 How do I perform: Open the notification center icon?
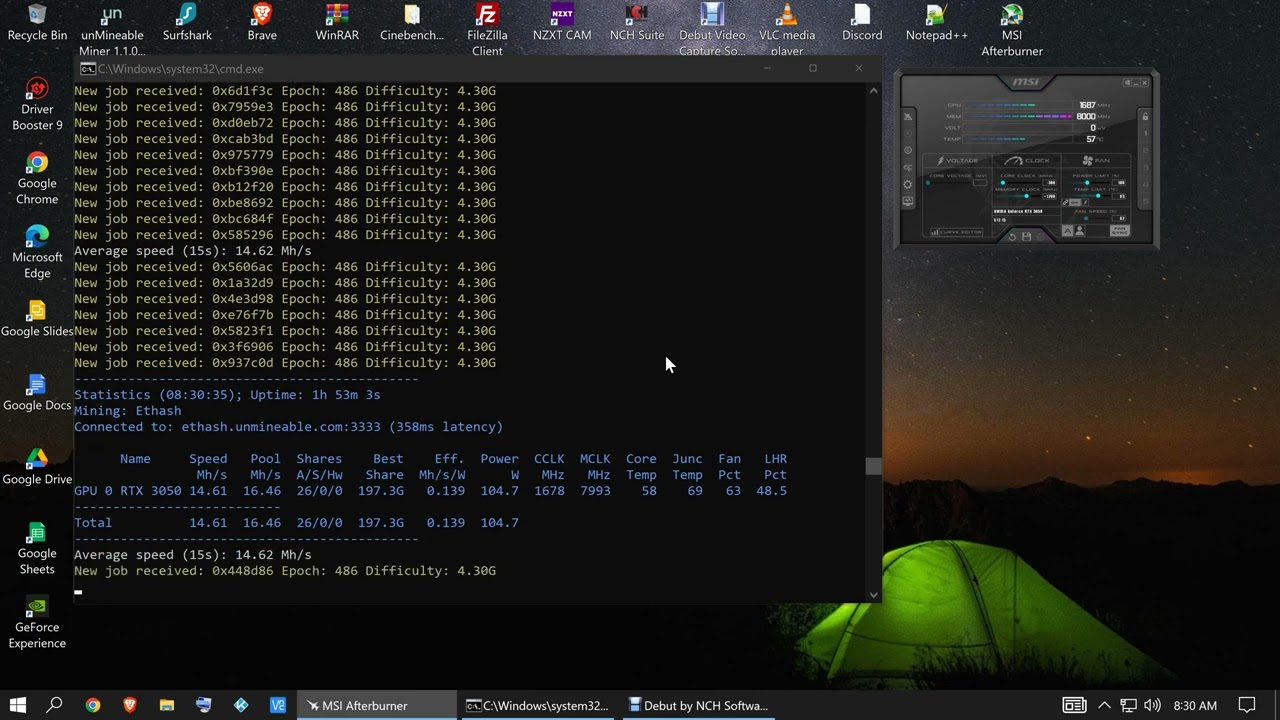1247,705
